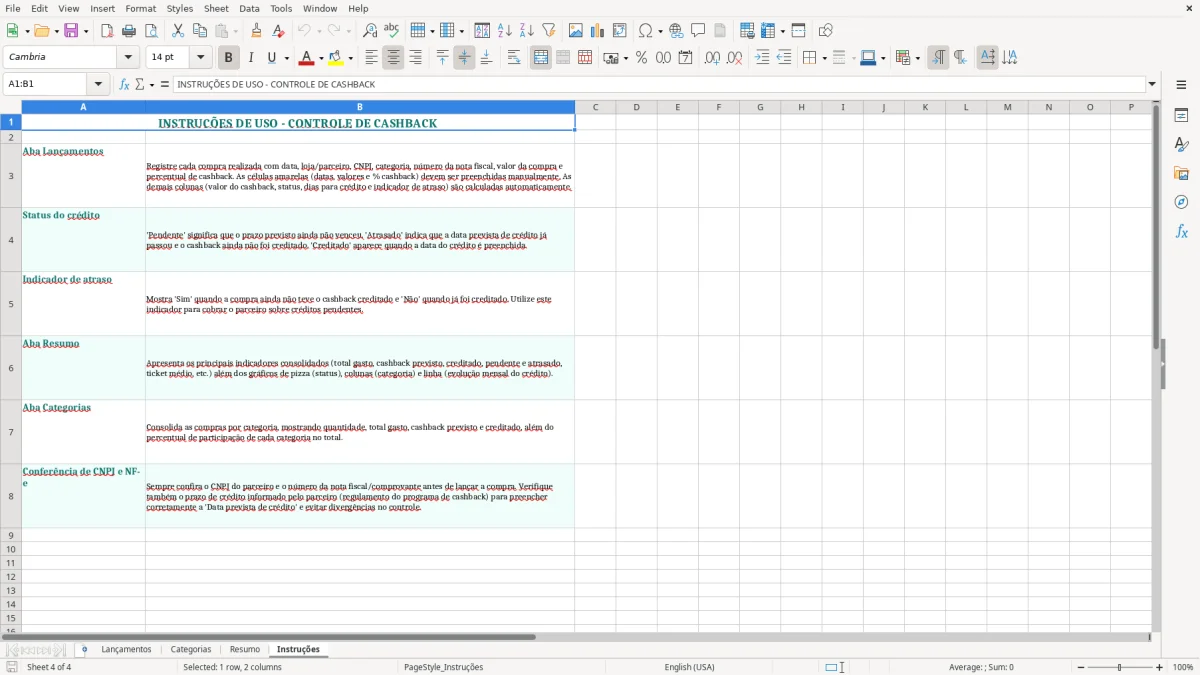Run the Spelling check icon
The height and width of the screenshot is (675, 1200).
pyautogui.click(x=391, y=31)
